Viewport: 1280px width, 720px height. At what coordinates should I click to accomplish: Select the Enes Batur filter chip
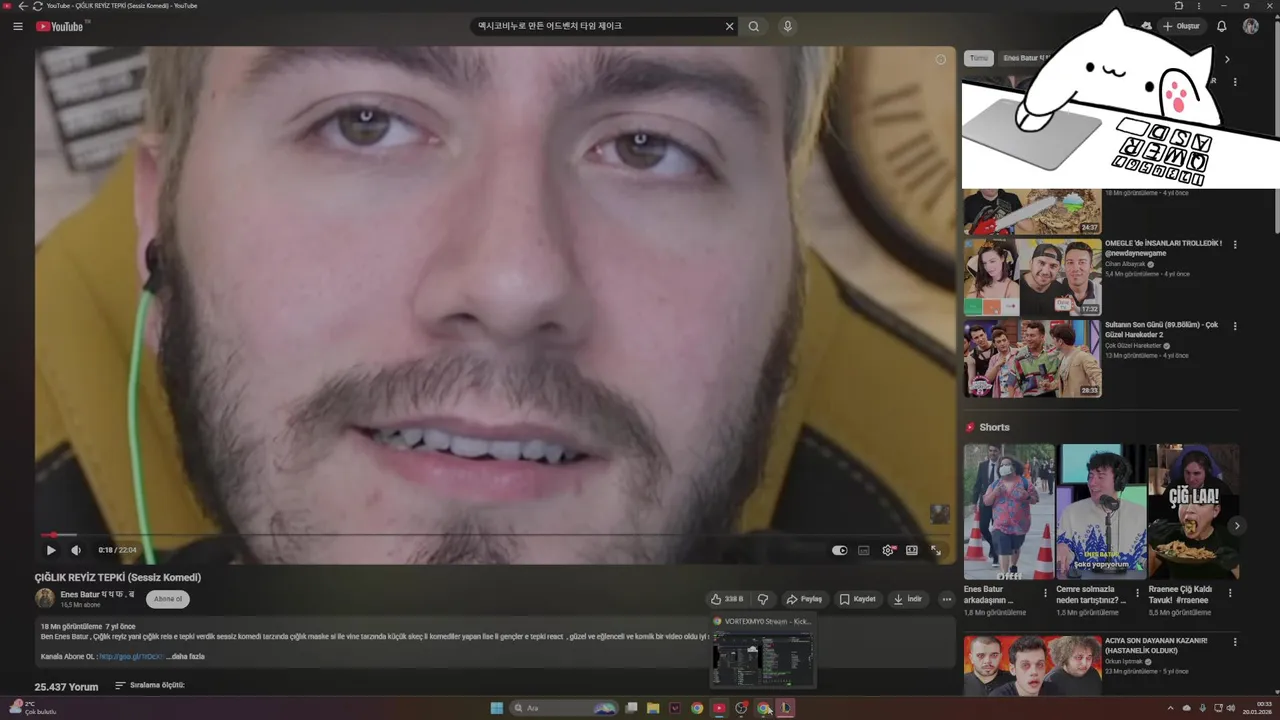[1023, 58]
